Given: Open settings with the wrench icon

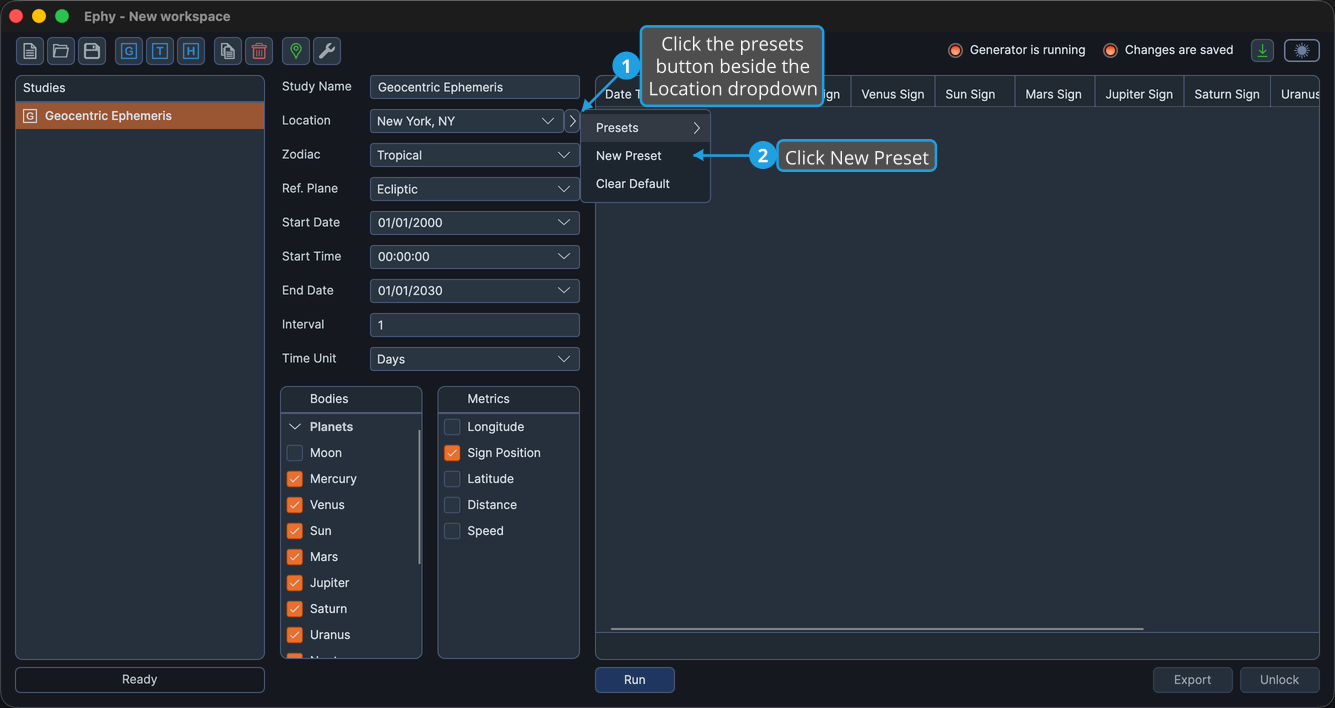Looking at the screenshot, I should 327,51.
